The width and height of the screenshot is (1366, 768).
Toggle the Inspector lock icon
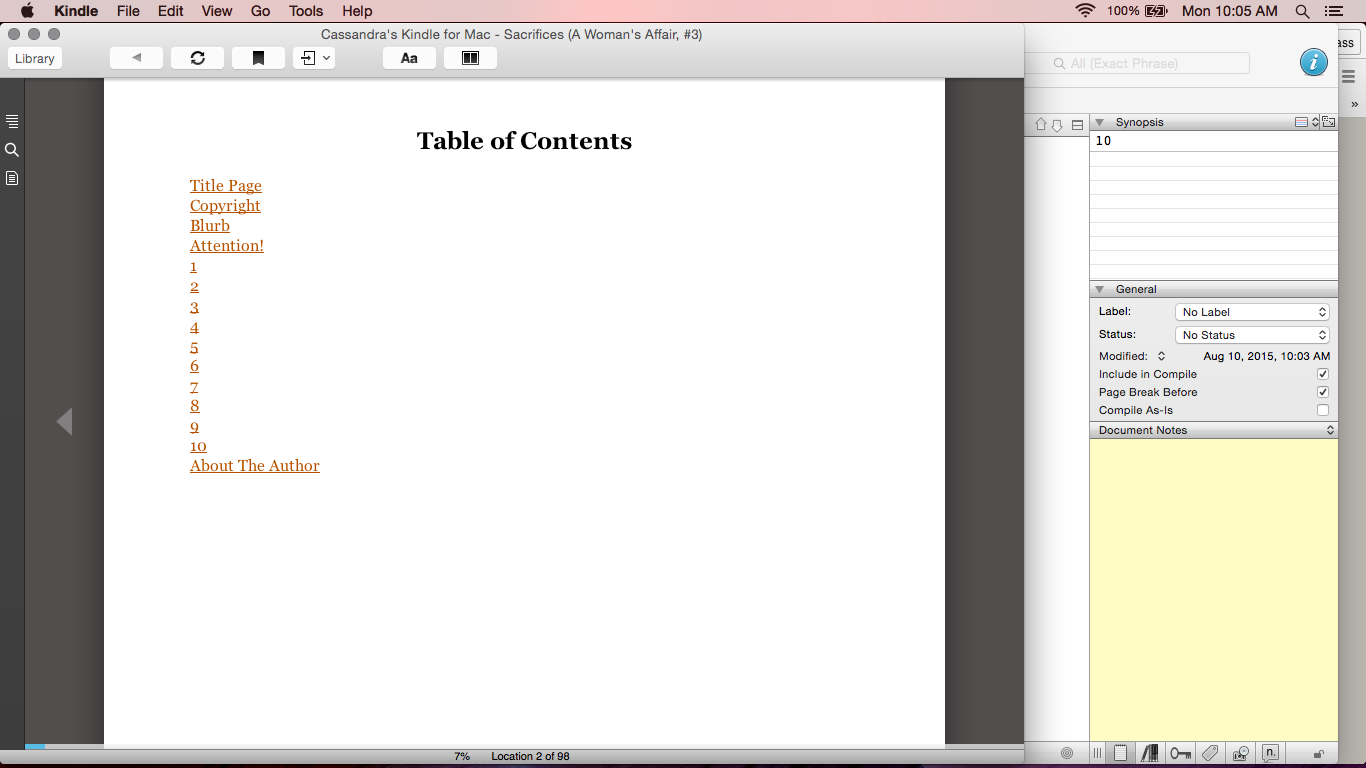[x=1319, y=754]
